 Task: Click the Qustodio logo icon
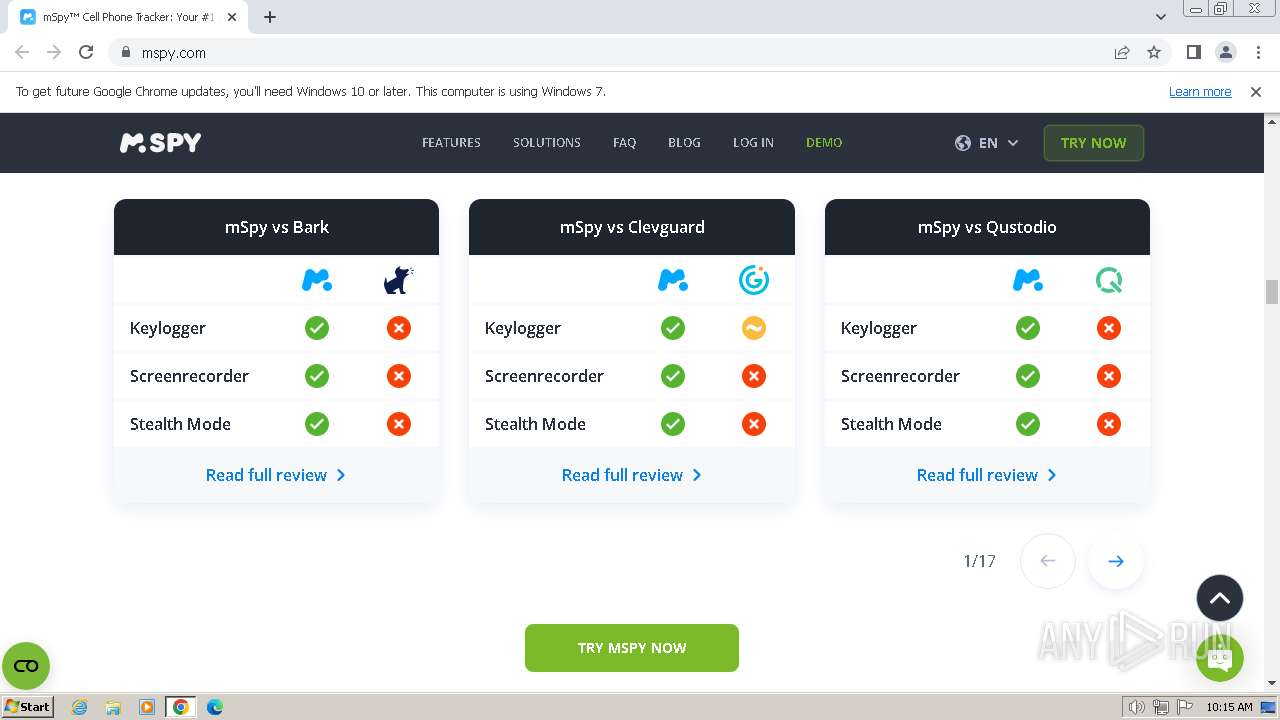coord(1109,281)
